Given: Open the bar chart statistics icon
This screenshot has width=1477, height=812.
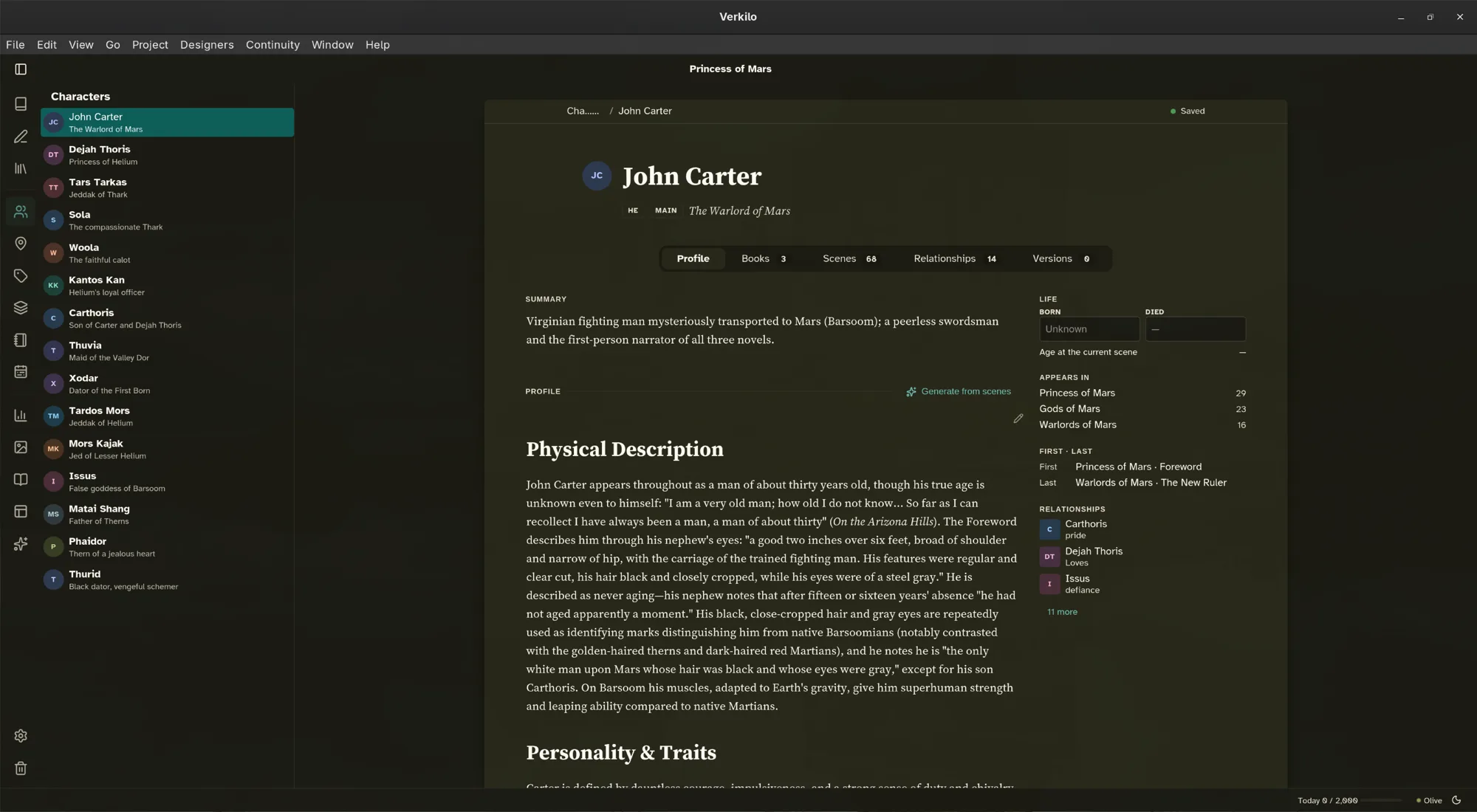Looking at the screenshot, I should (21, 416).
